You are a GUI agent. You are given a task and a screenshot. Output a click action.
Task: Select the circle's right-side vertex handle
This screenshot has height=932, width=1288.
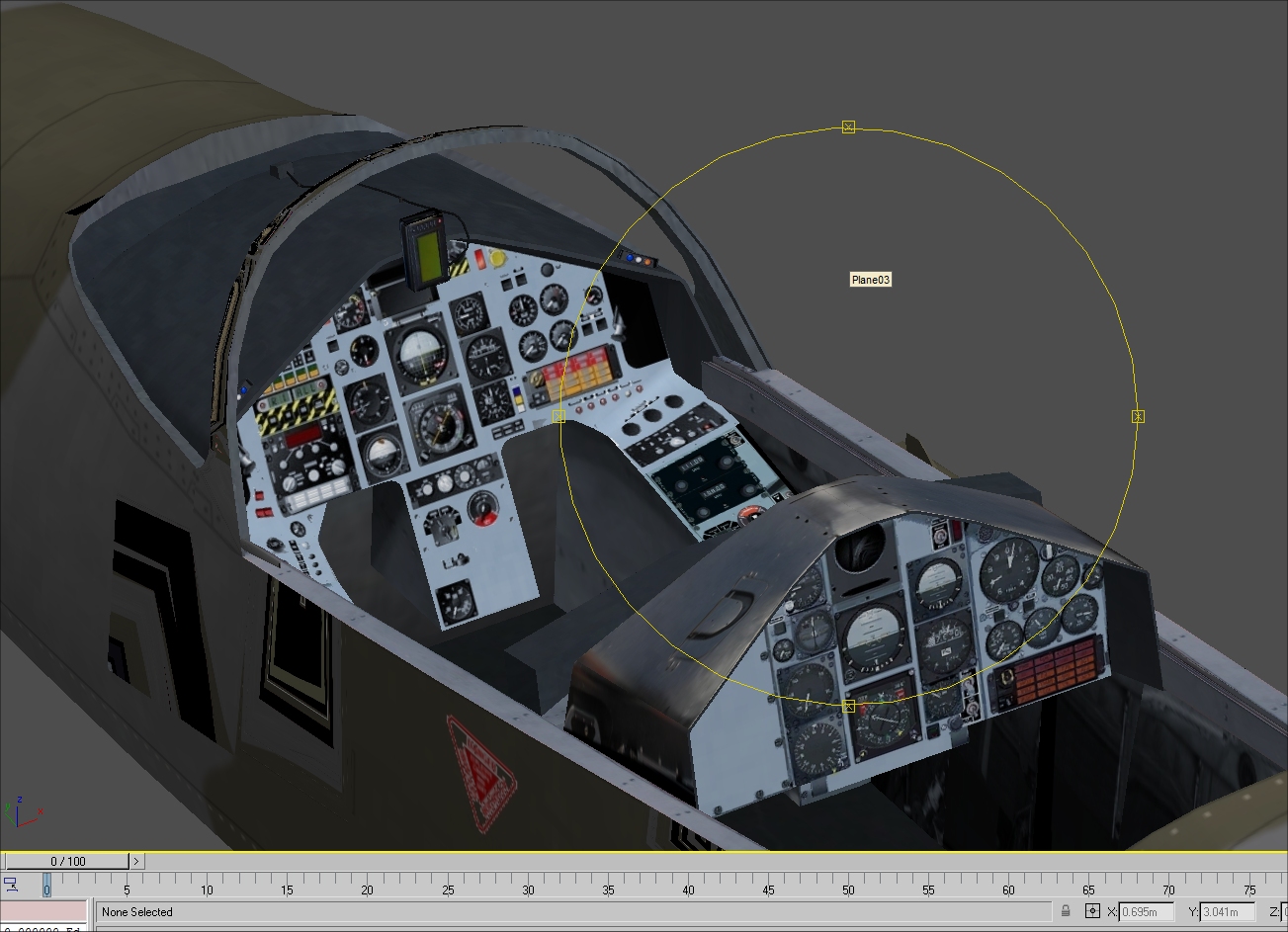(x=1138, y=417)
